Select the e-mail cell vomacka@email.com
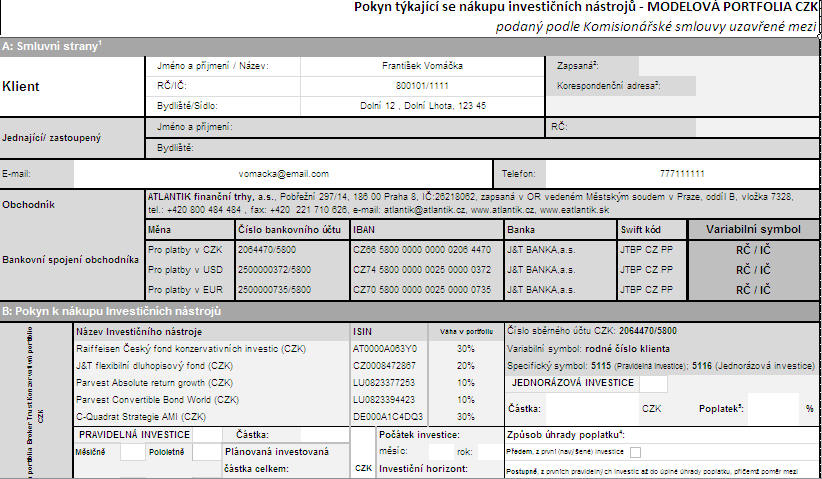Image resolution: width=822 pixels, height=479 pixels. click(283, 174)
